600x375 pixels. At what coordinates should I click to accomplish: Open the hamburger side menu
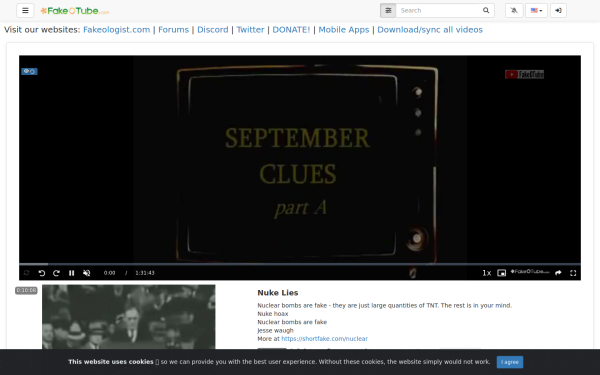click(25, 10)
